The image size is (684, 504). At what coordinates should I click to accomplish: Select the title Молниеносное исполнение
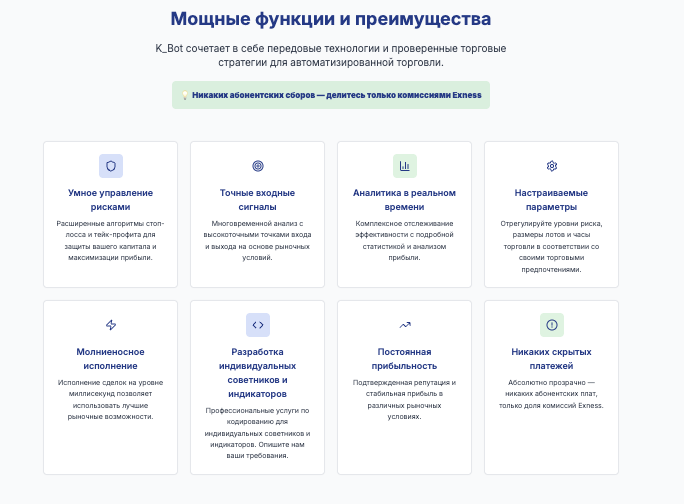coord(110,359)
